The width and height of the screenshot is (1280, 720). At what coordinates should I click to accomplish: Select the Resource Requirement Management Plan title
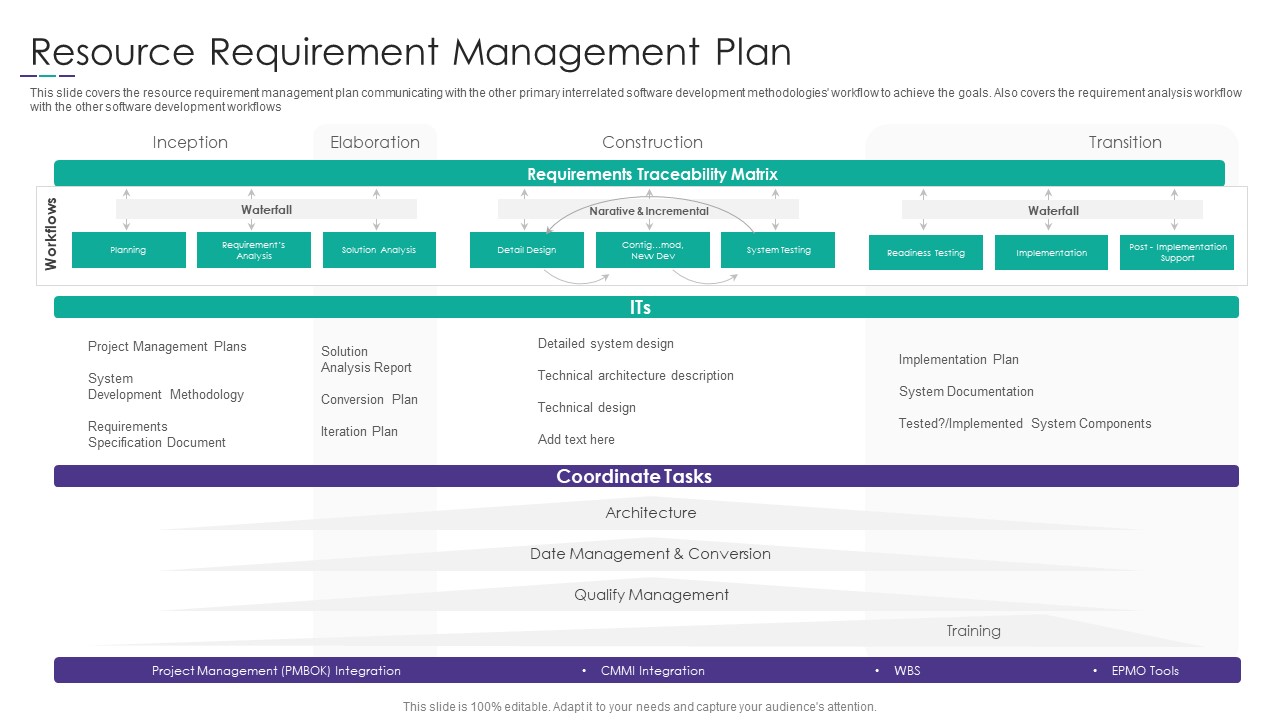point(411,52)
